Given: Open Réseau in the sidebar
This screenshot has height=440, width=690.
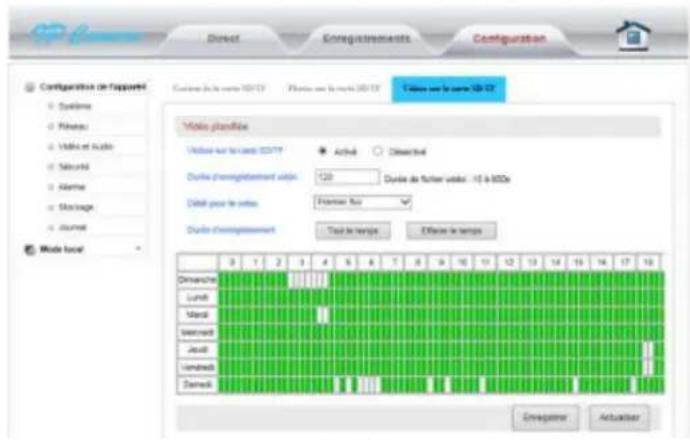Looking at the screenshot, I should pos(73,126).
